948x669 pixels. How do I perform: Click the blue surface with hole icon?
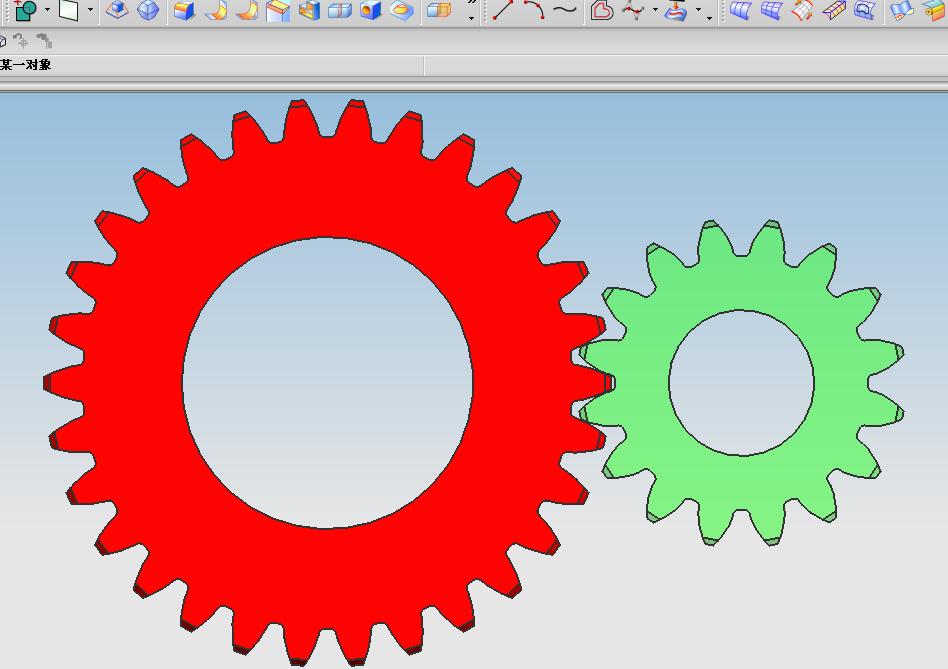tap(865, 10)
